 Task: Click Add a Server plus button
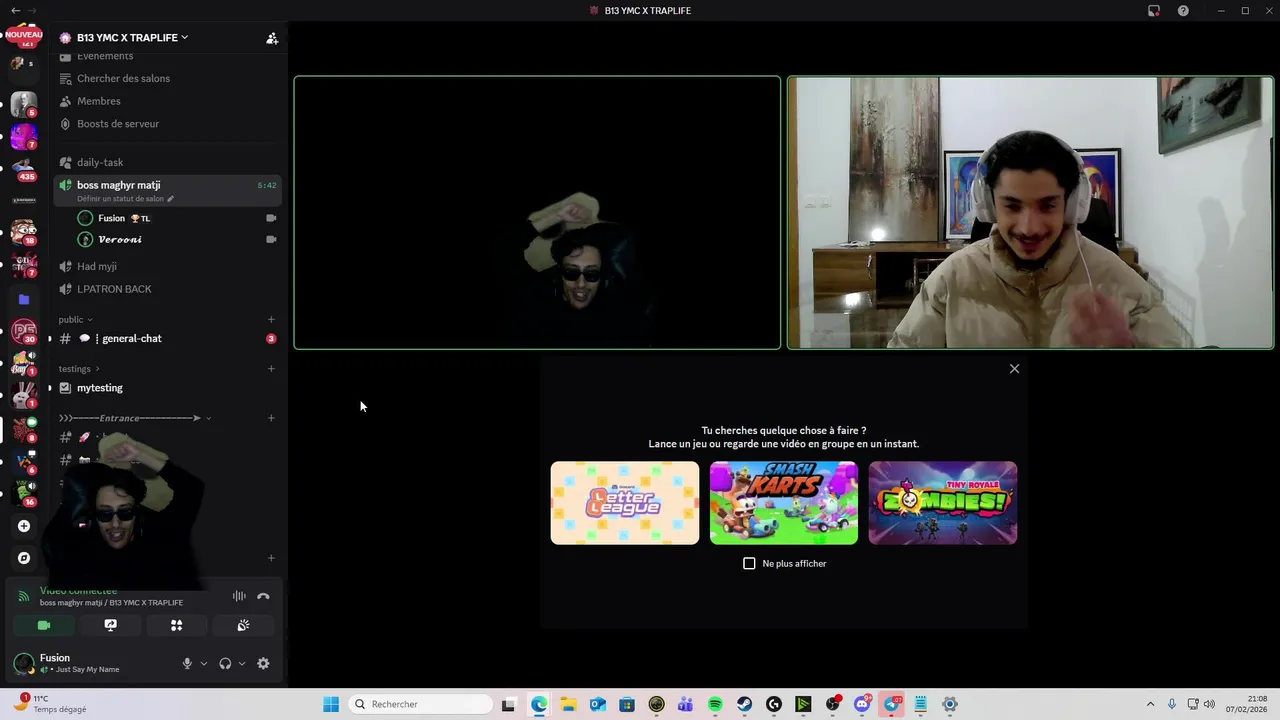point(24,526)
